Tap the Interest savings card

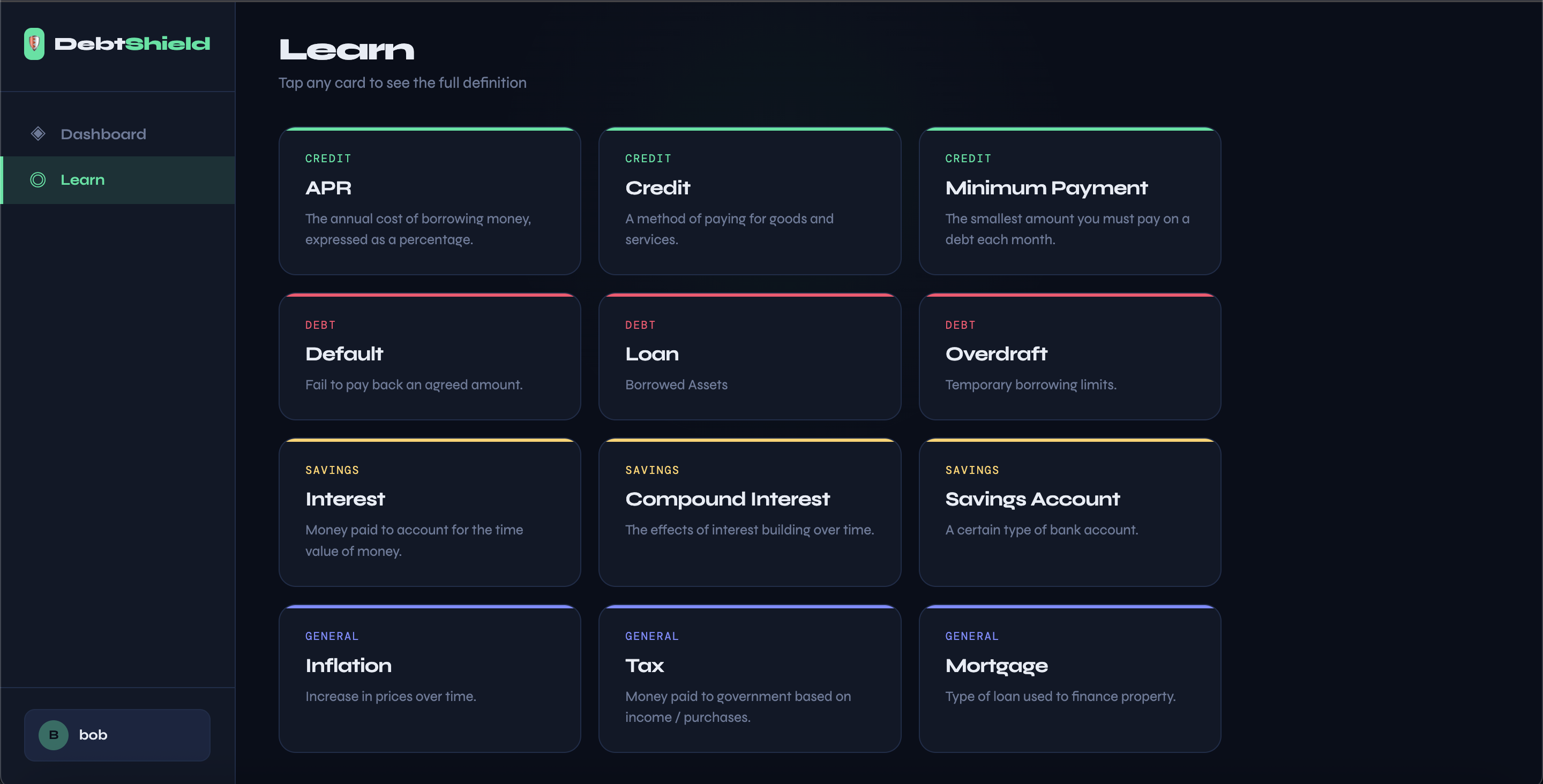430,512
